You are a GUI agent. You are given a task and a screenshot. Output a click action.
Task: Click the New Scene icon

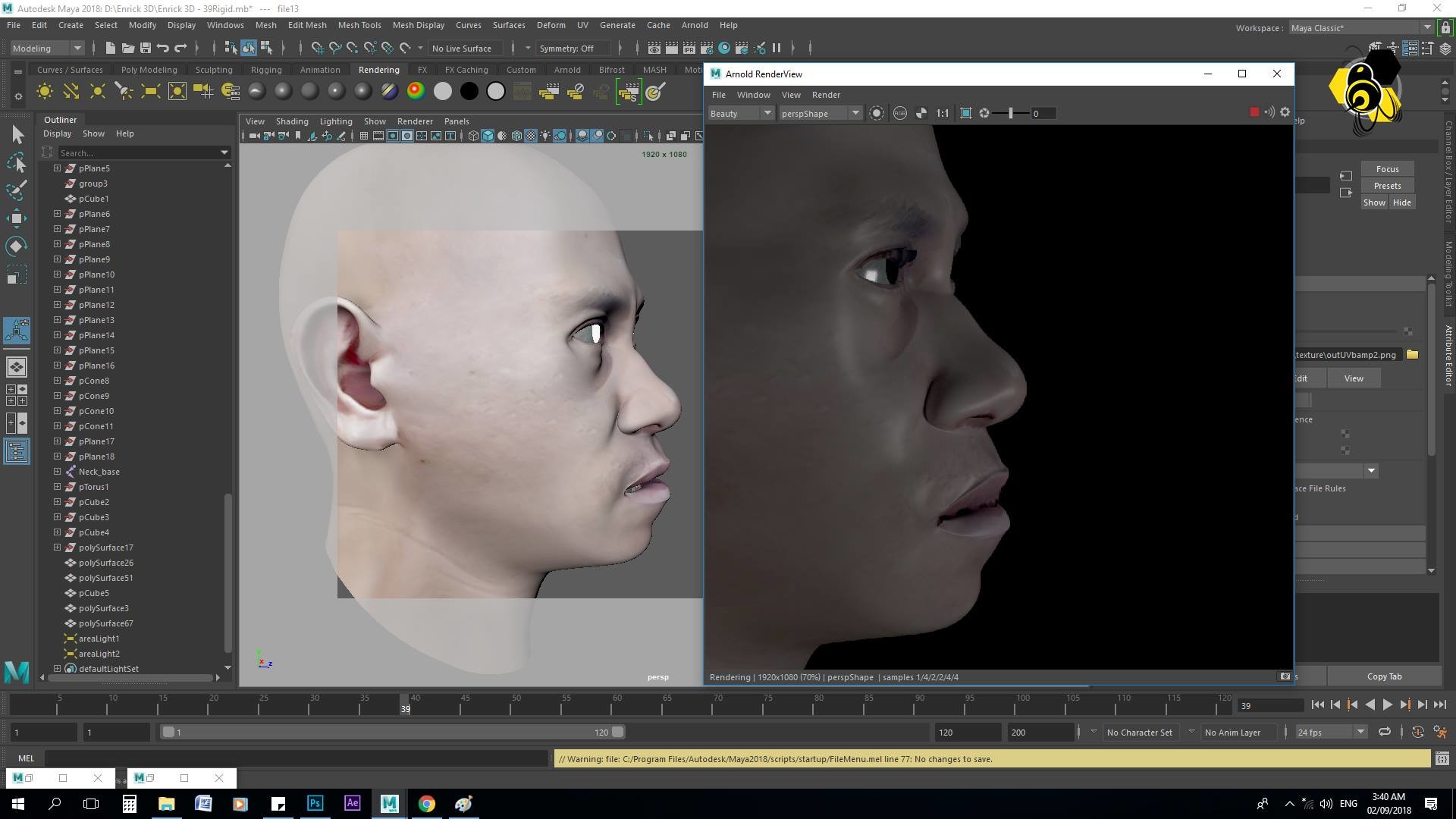coord(110,48)
